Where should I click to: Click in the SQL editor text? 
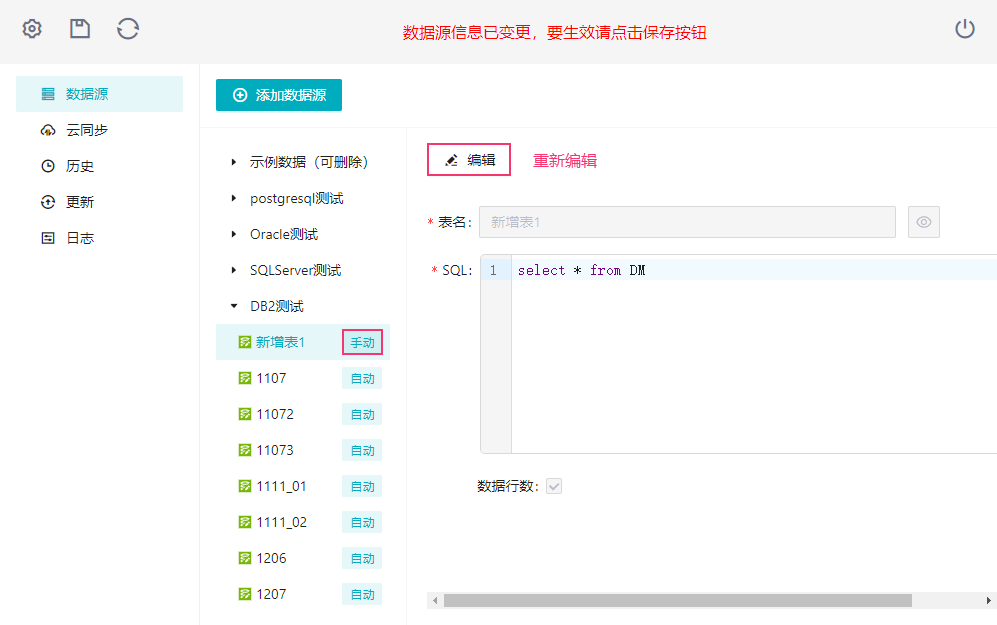coord(581,270)
